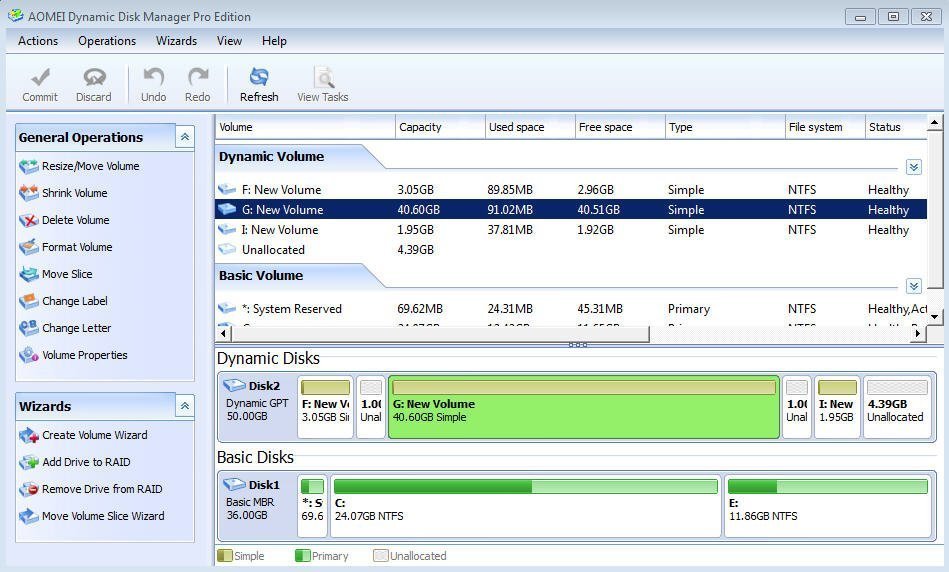This screenshot has height=572, width=949.
Task: Sort by the Type column header
Action: pos(725,127)
